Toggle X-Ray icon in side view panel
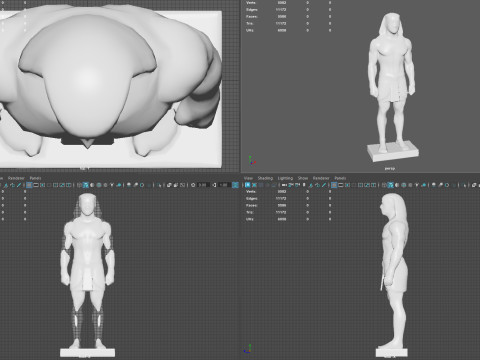 tap(474, 185)
